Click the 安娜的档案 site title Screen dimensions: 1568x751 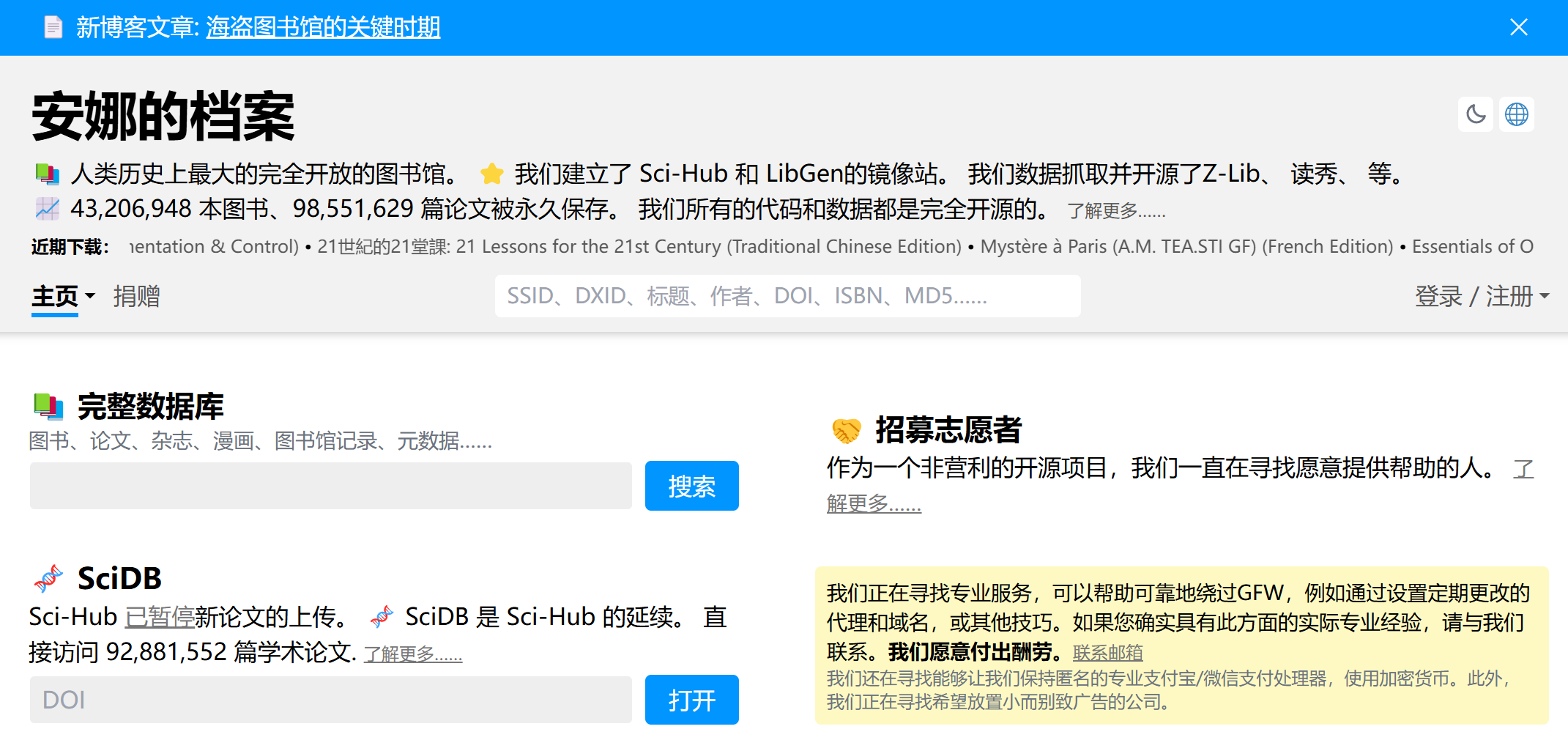click(163, 116)
